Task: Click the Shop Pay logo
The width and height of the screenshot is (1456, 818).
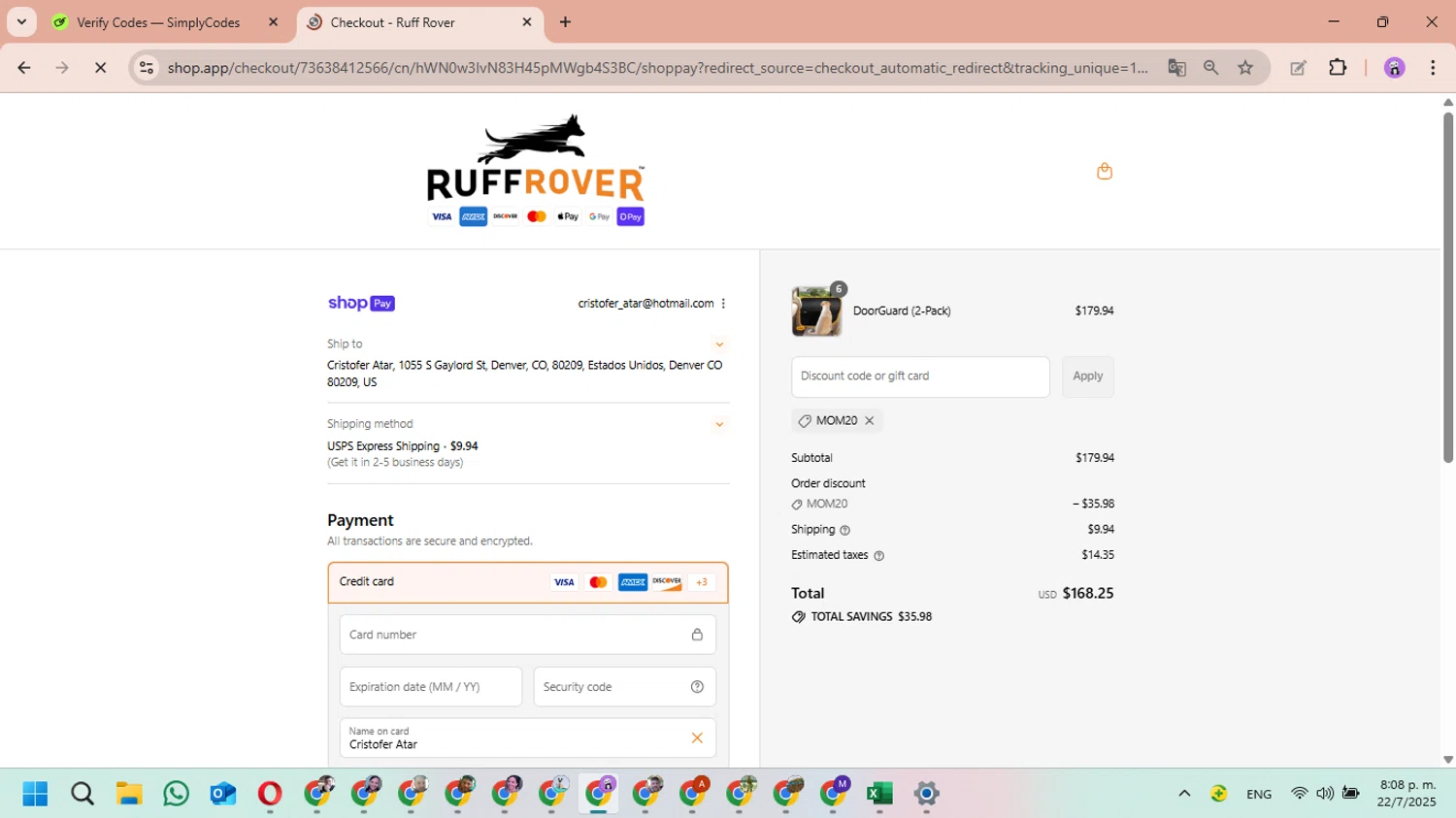Action: [x=361, y=304]
